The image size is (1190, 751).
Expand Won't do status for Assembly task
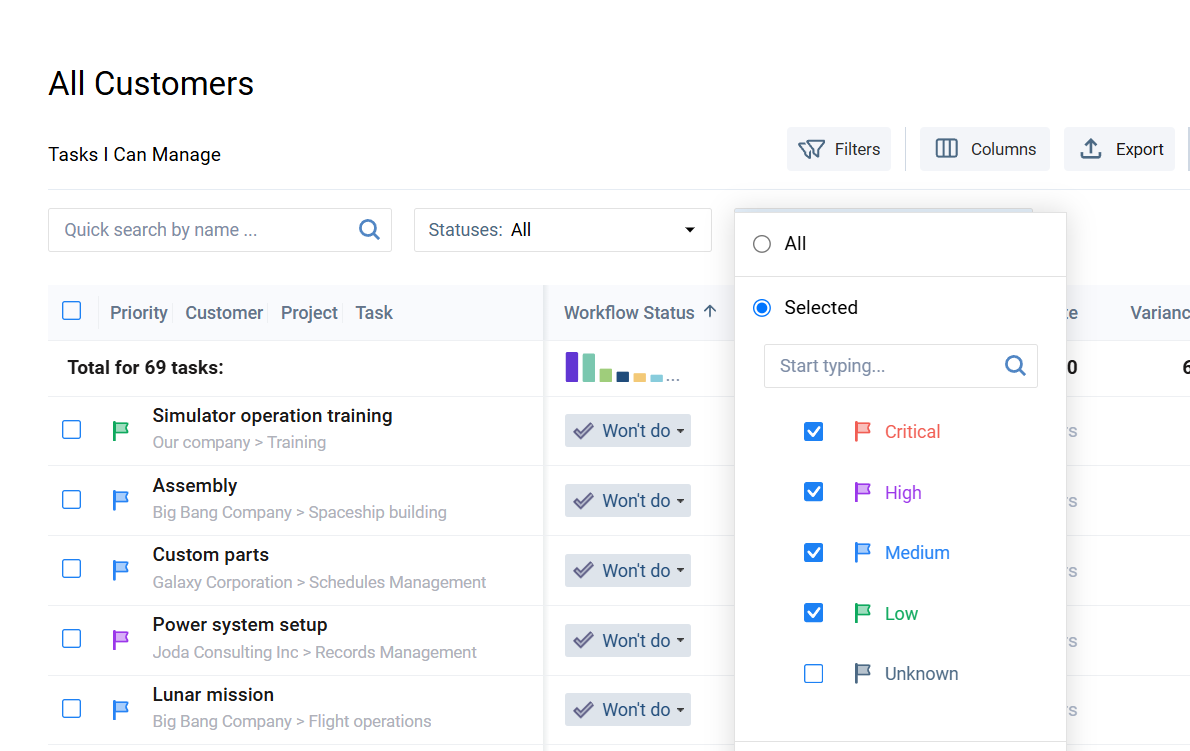tap(628, 501)
